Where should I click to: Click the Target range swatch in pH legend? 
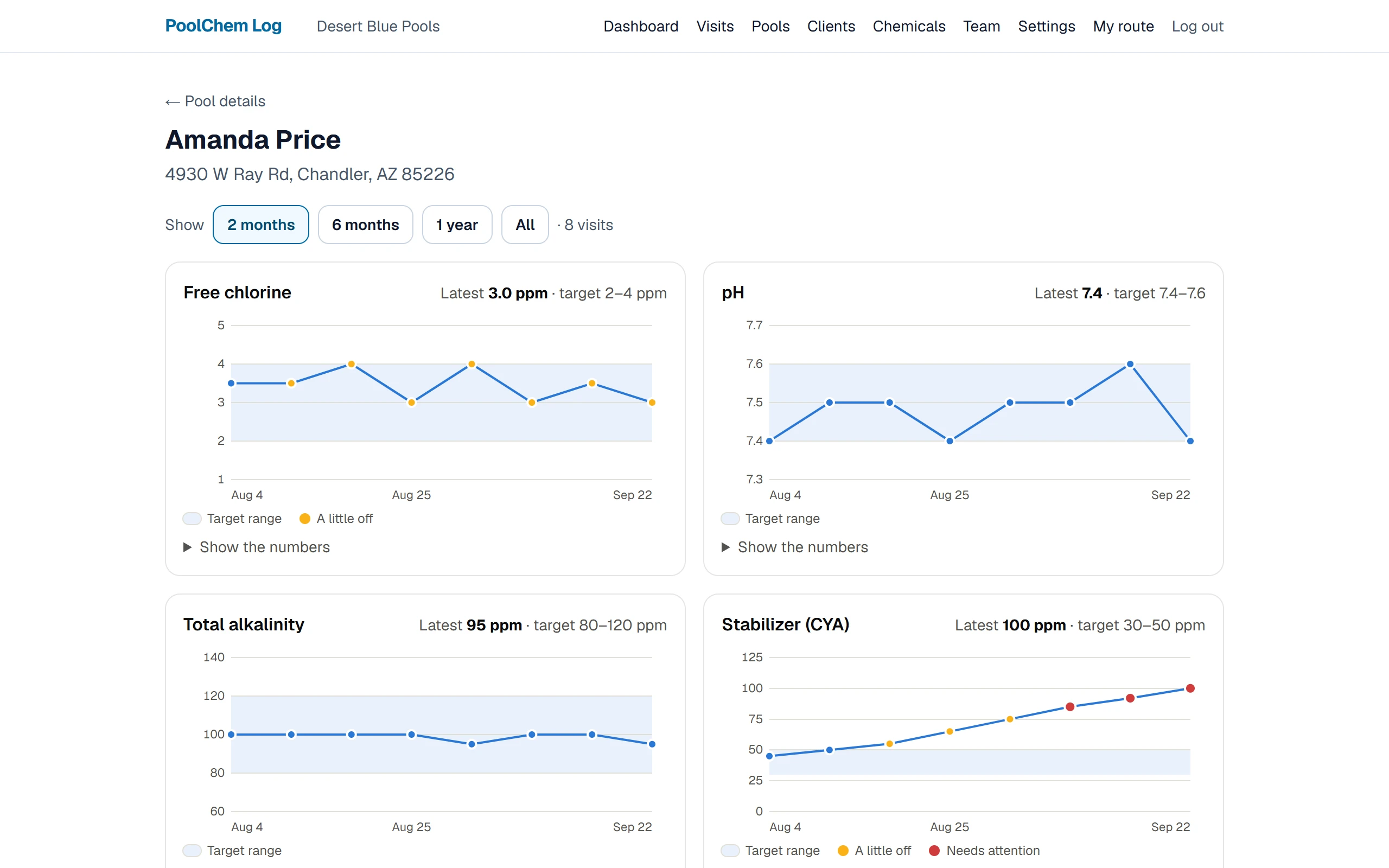click(730, 519)
